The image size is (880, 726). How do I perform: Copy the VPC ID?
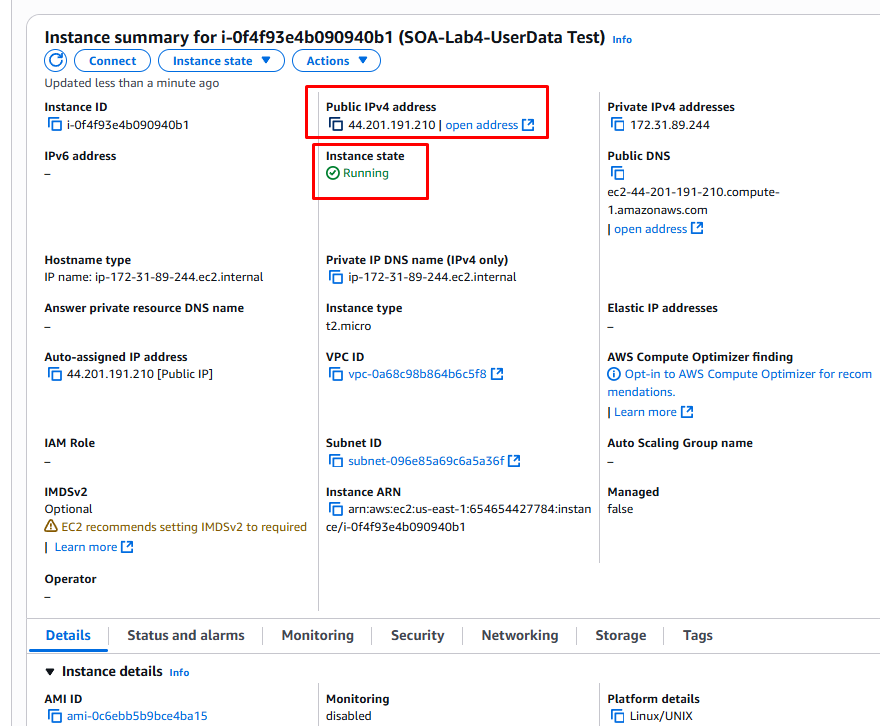pos(336,374)
